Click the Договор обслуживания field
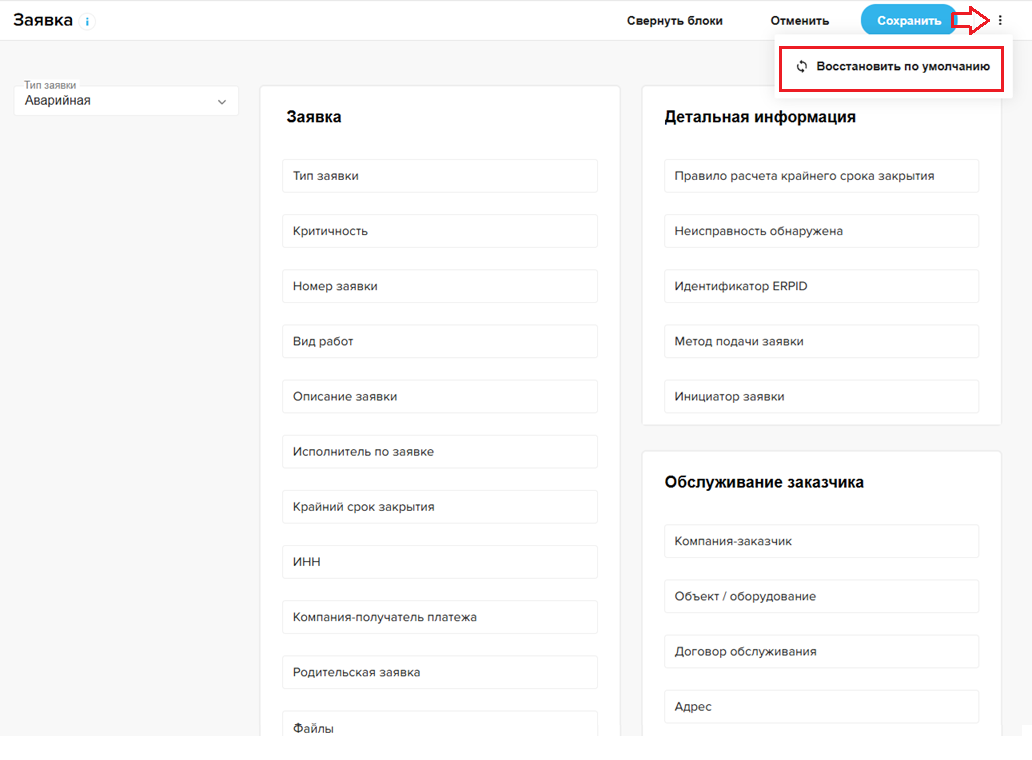 pyautogui.click(x=820, y=651)
